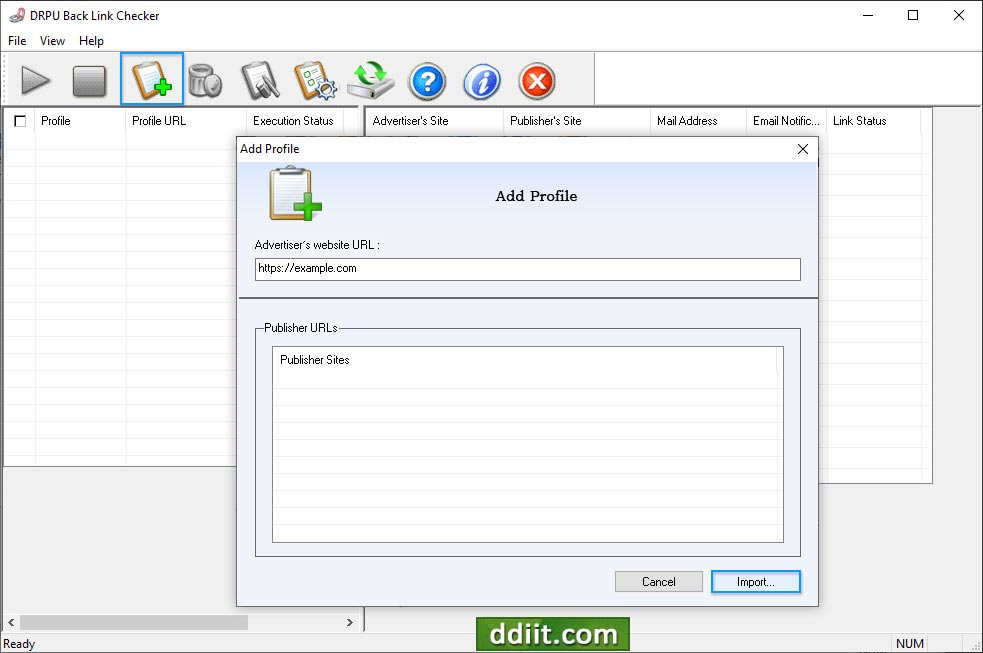983x653 pixels.
Task: Open the View menu
Action: click(52, 40)
